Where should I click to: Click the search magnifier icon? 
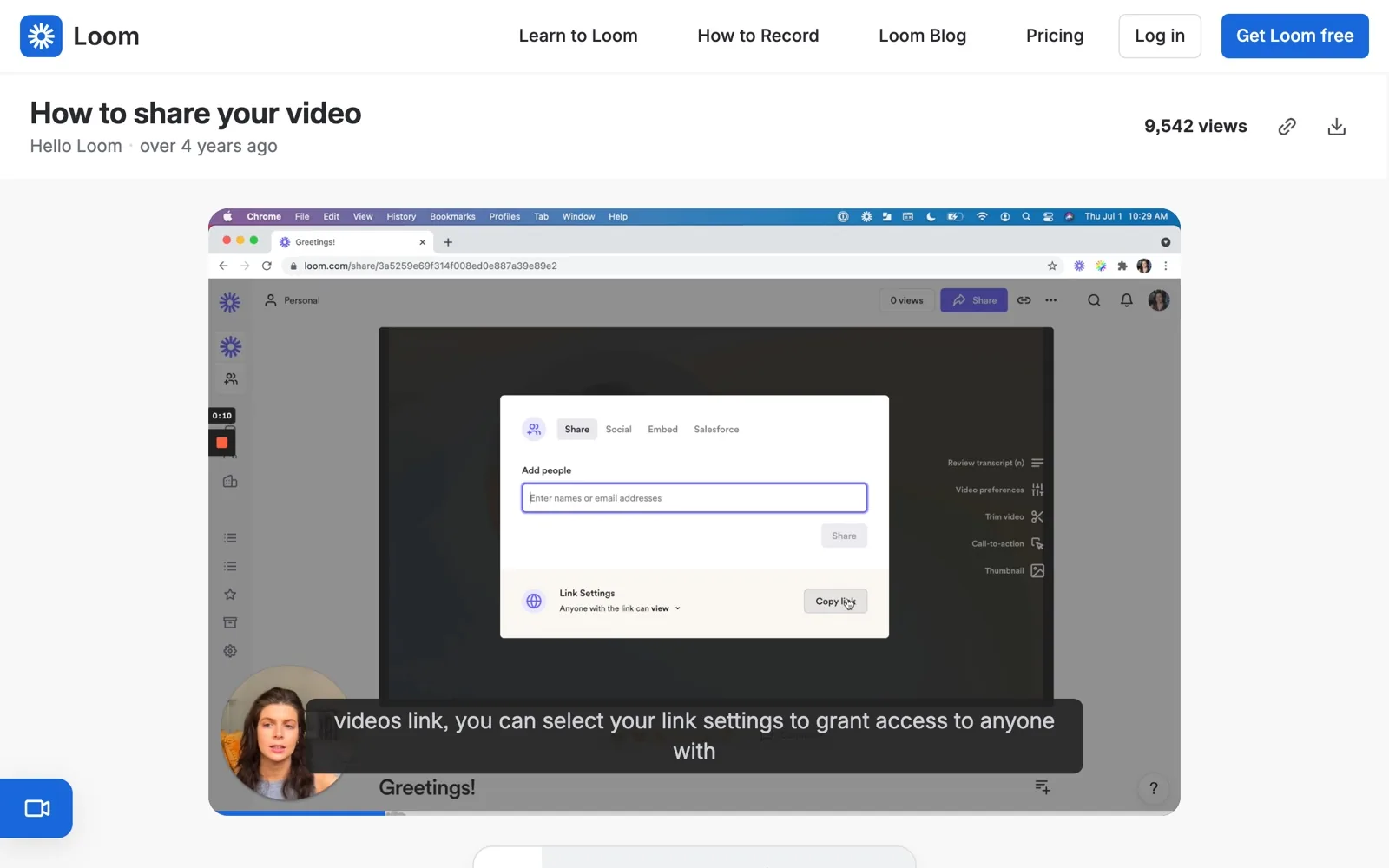1094,300
